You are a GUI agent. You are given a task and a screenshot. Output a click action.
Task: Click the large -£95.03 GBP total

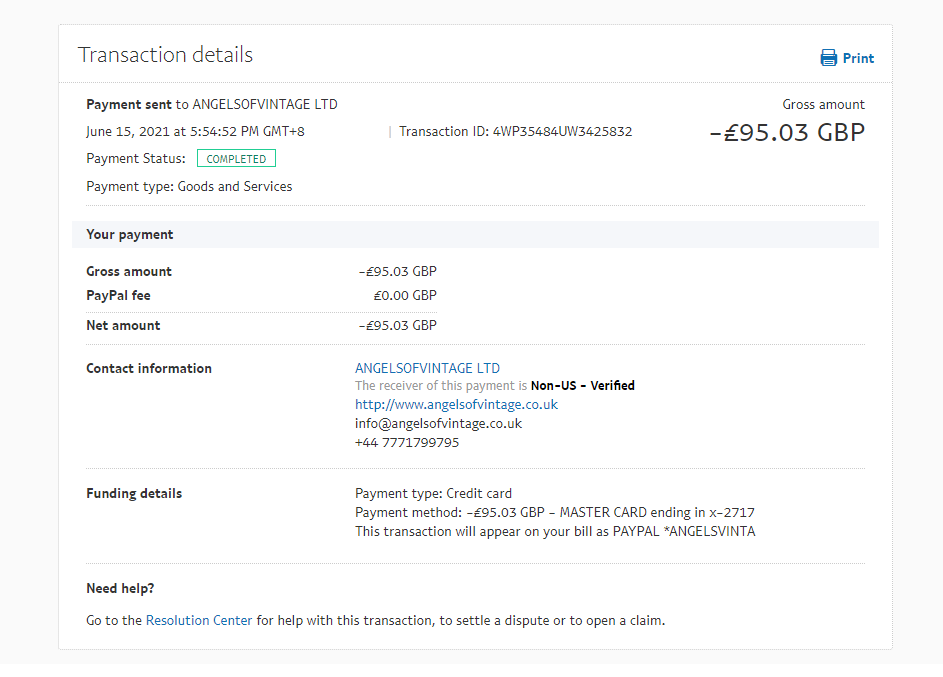[x=786, y=132]
